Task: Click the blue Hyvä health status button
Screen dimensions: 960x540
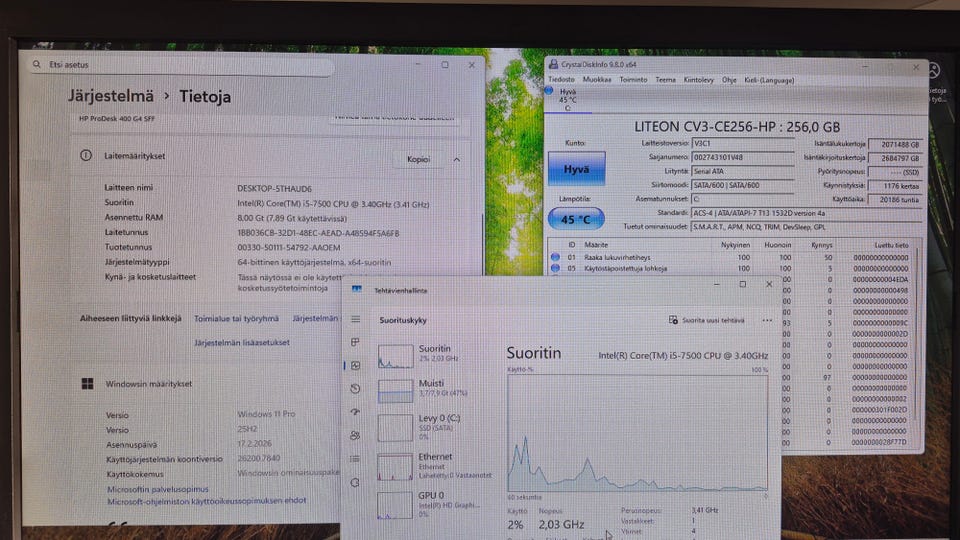Action: coord(576,169)
